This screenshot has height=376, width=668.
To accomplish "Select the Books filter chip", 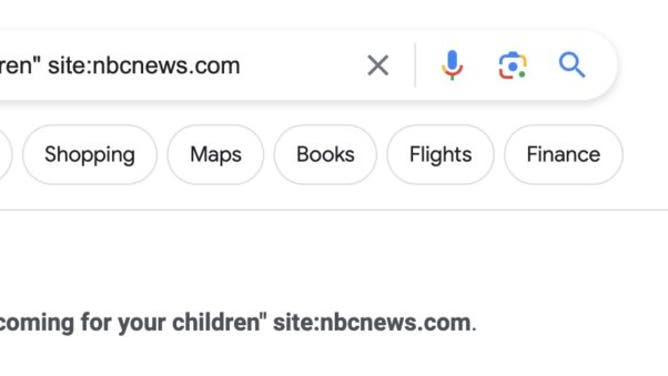I will tap(325, 155).
